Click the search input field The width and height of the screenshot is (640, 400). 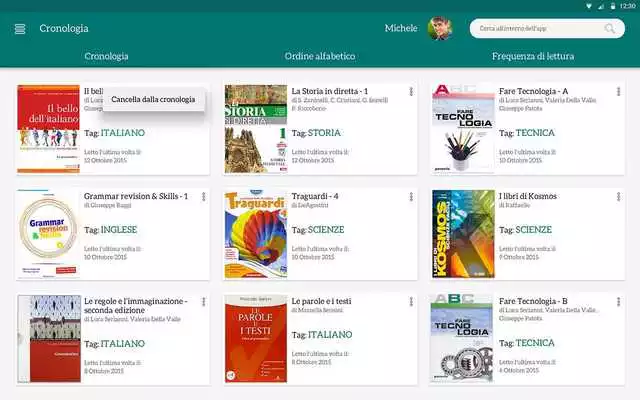tap(535, 29)
